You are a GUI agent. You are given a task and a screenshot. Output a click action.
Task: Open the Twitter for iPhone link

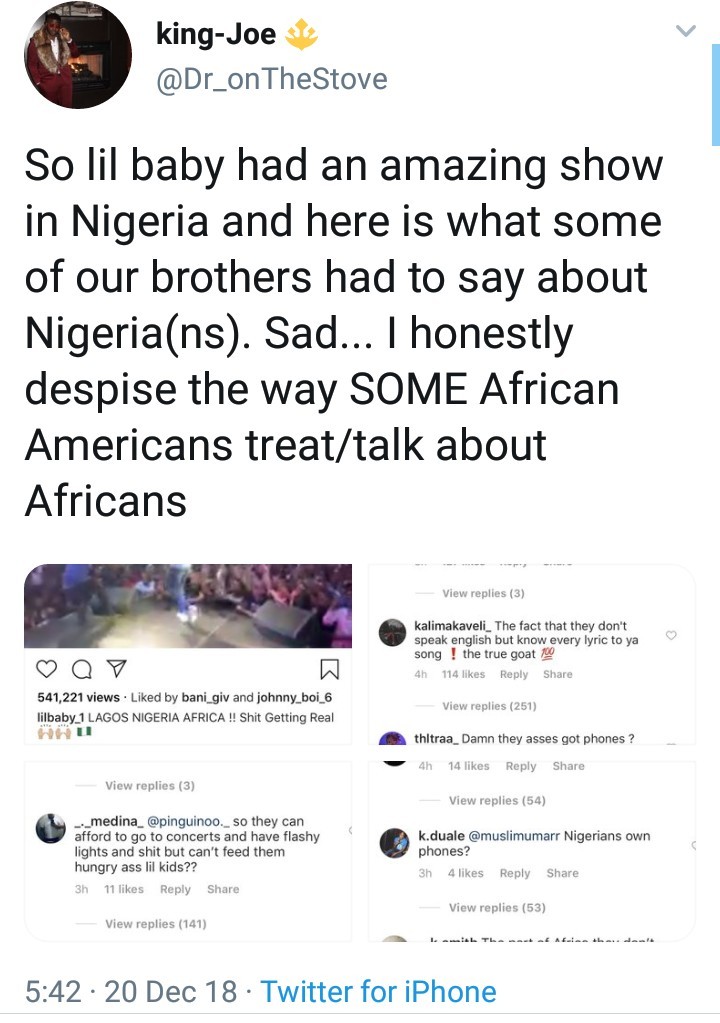click(x=378, y=991)
